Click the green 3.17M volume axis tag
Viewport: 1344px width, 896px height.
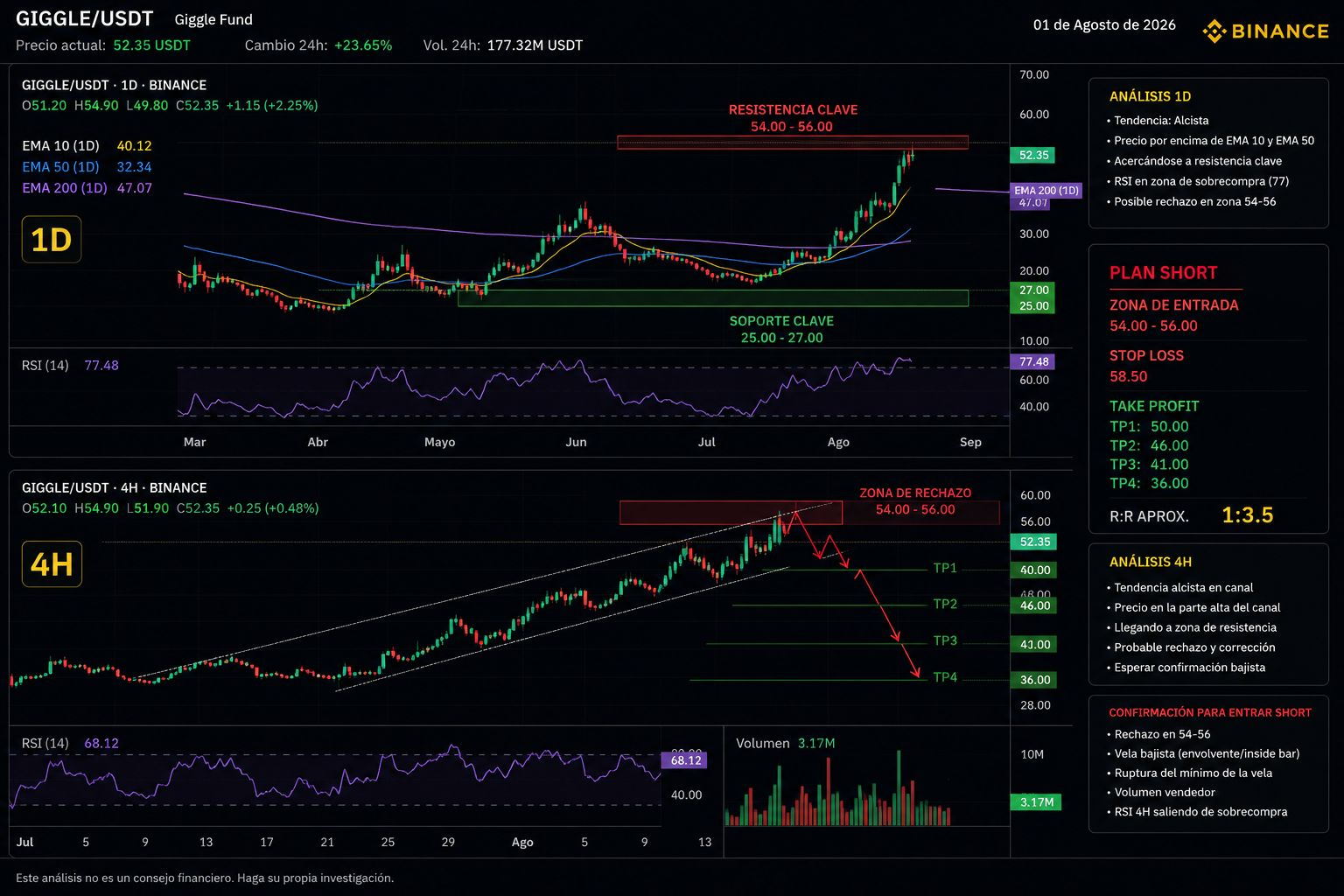pos(1036,802)
